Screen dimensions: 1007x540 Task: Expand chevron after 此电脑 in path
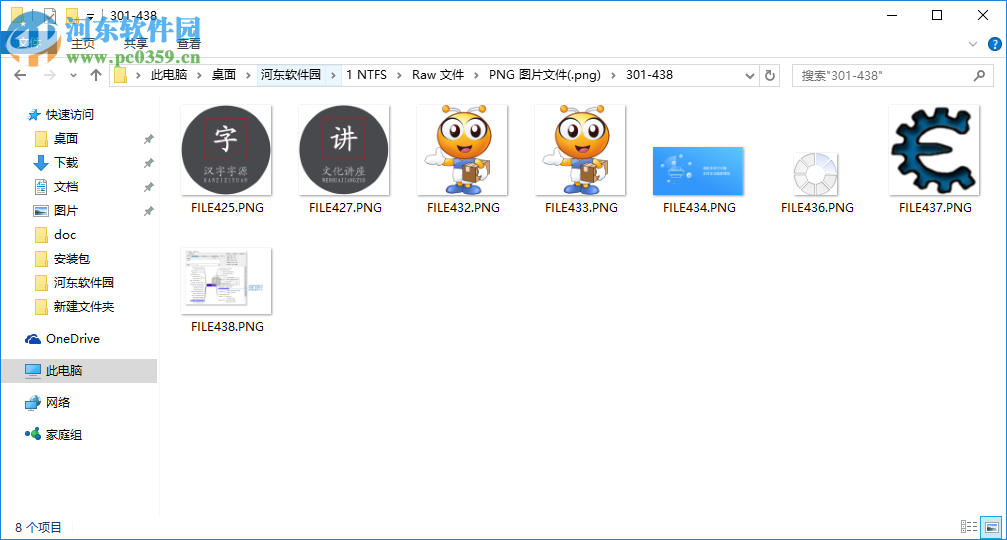200,76
